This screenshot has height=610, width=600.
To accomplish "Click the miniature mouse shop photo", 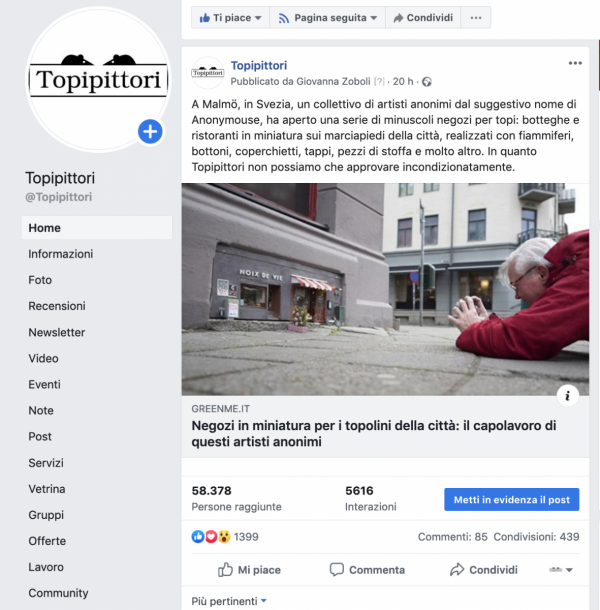I will pos(385,289).
